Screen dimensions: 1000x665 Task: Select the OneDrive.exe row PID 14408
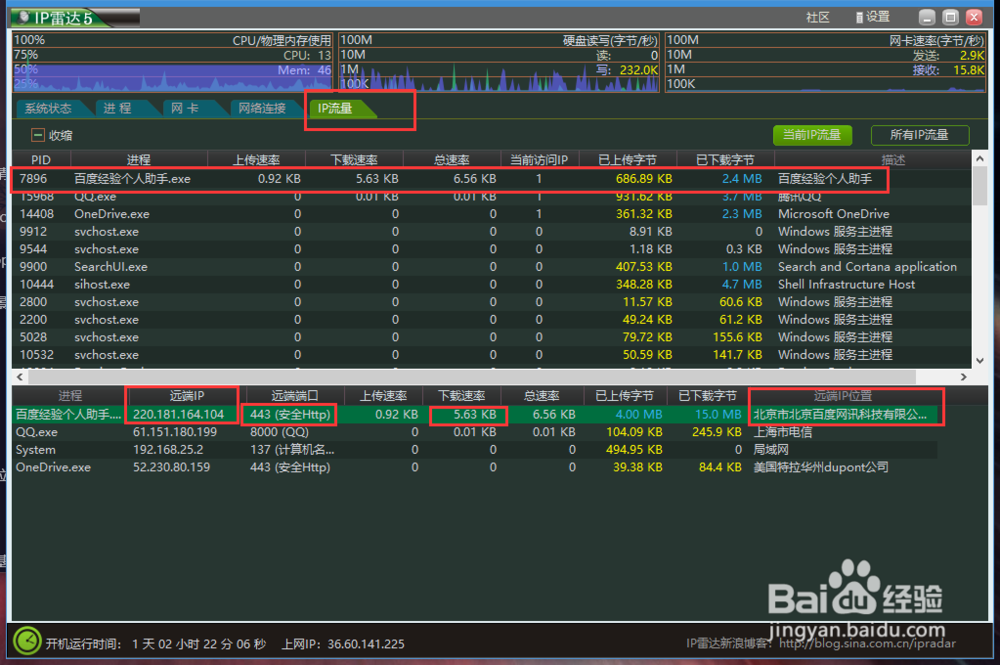(491, 214)
